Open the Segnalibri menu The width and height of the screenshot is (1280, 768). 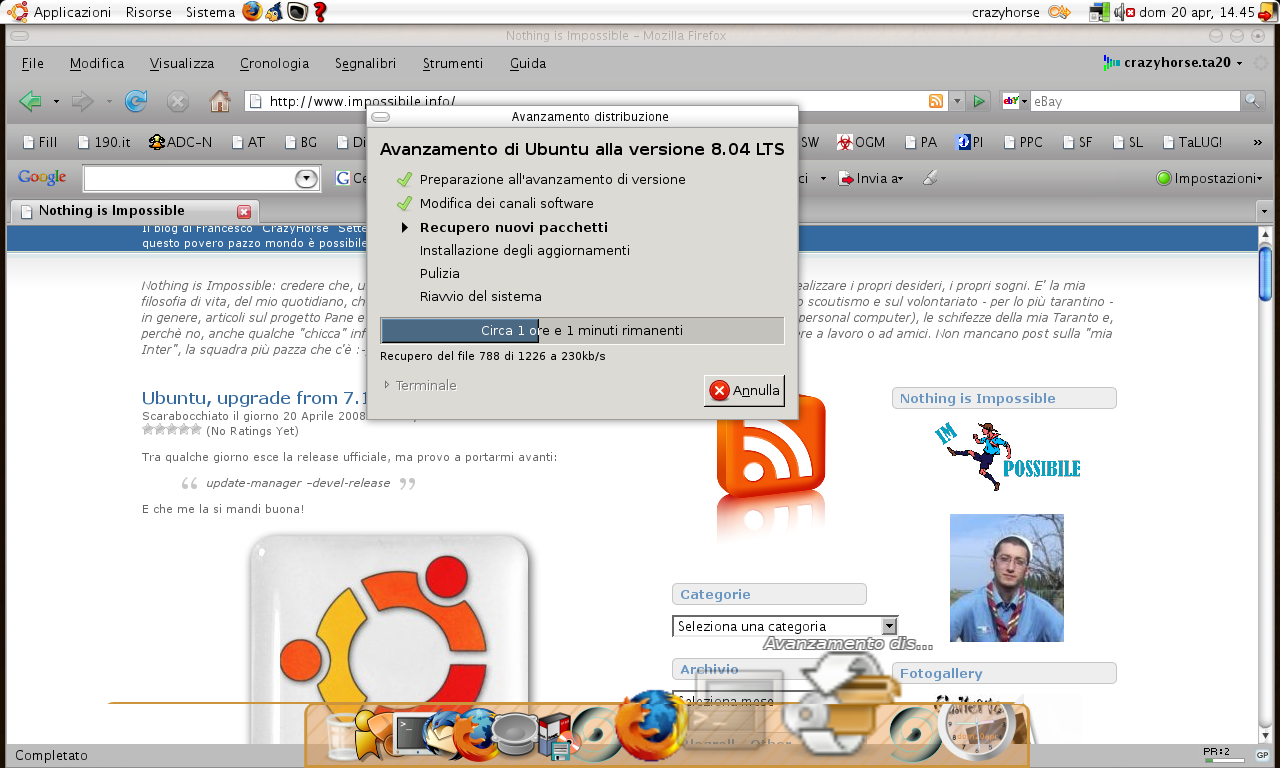[x=365, y=63]
